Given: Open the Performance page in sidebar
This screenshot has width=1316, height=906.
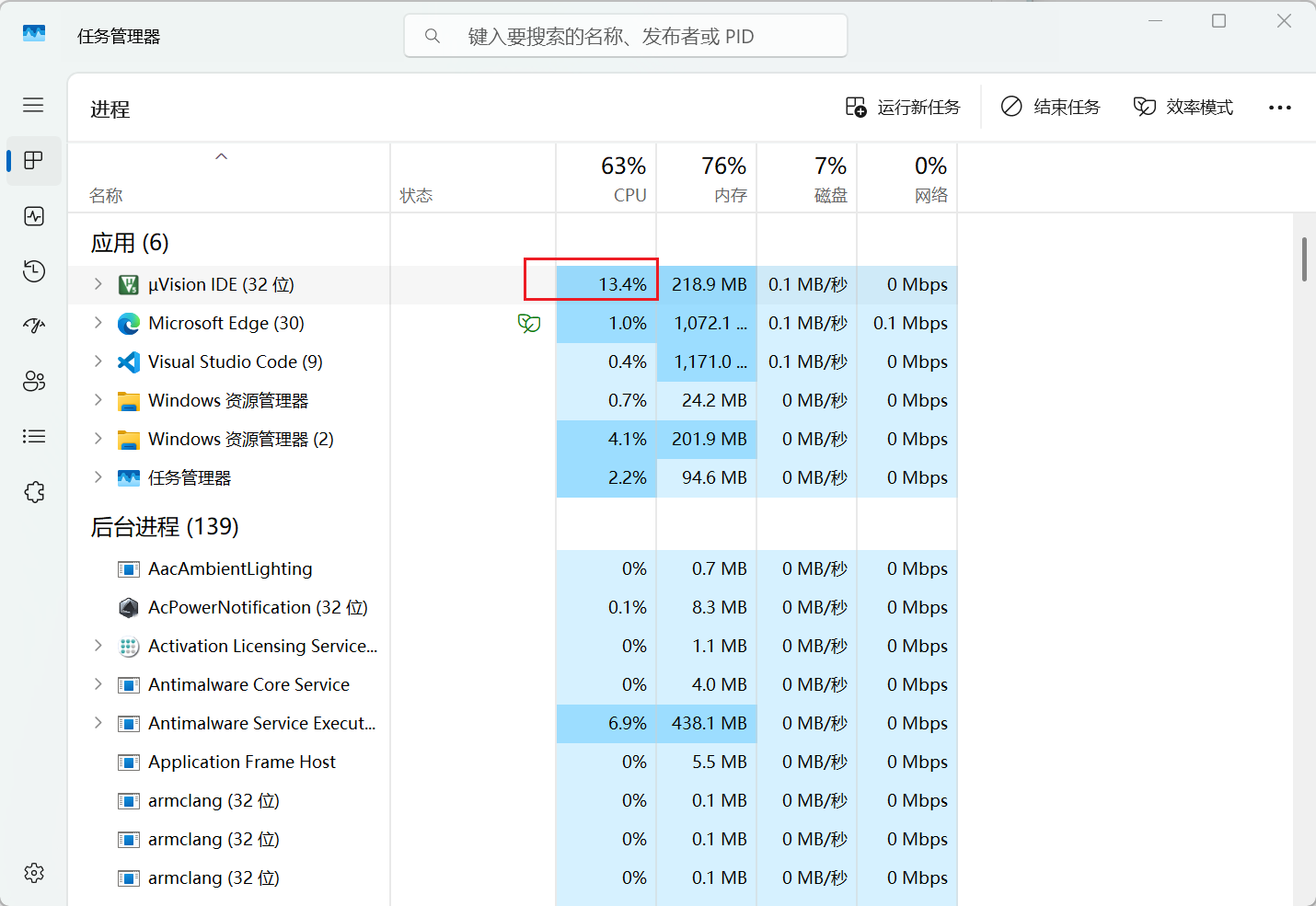Looking at the screenshot, I should point(34,216).
